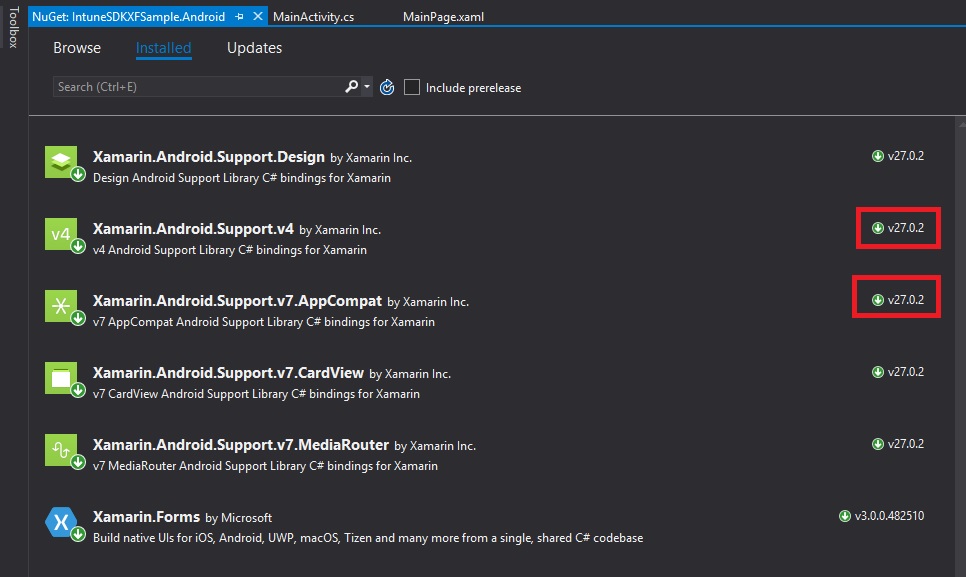The width and height of the screenshot is (966, 577).
Task: Pin the NuGet document tab
Action: (240, 17)
